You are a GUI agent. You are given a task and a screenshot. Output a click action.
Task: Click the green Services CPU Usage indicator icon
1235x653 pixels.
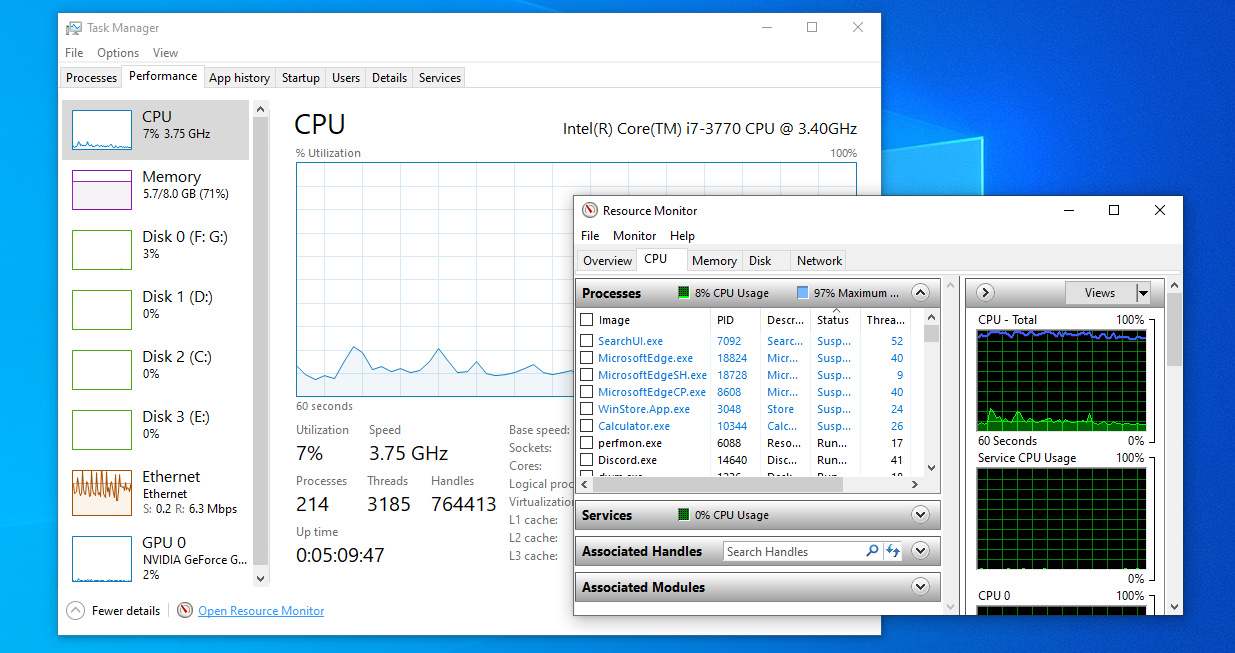[684, 515]
